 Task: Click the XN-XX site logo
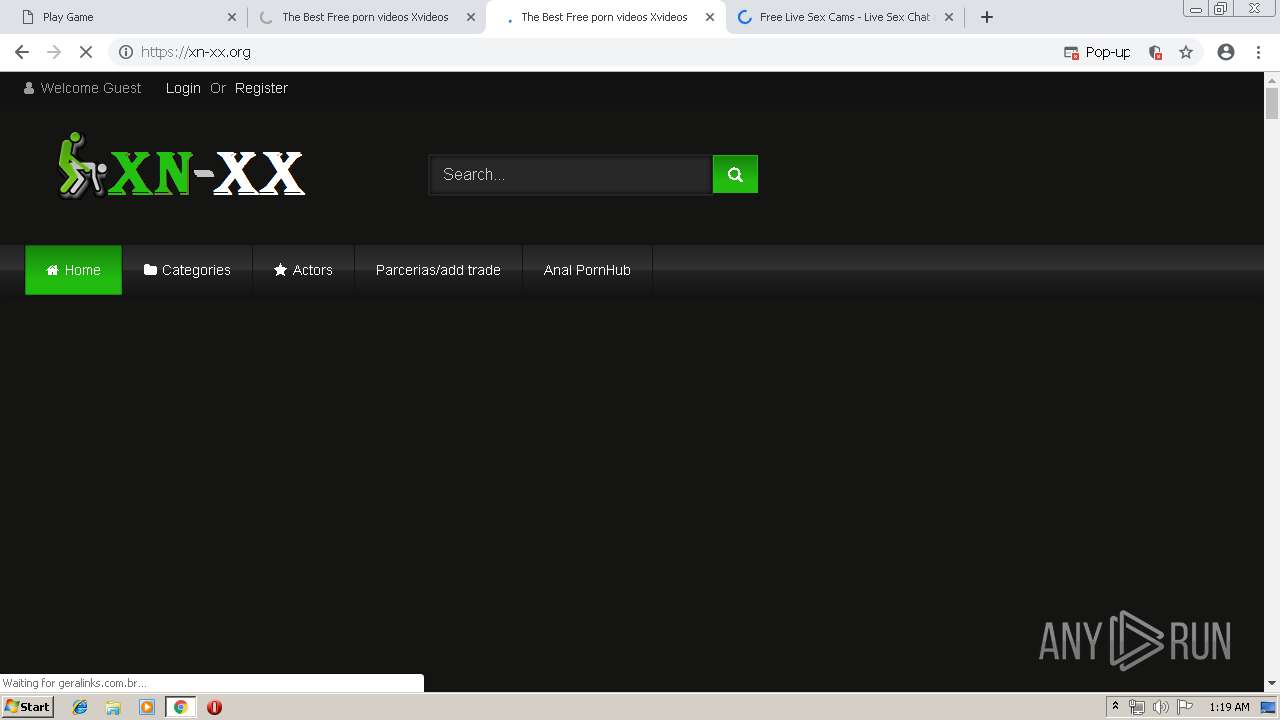181,166
